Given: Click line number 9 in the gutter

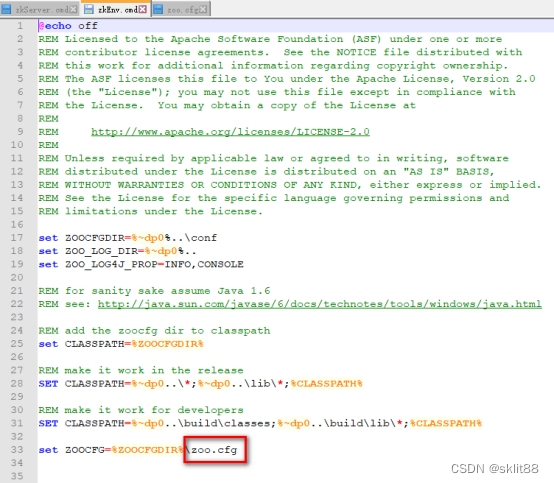Looking at the screenshot, I should [x=20, y=132].
